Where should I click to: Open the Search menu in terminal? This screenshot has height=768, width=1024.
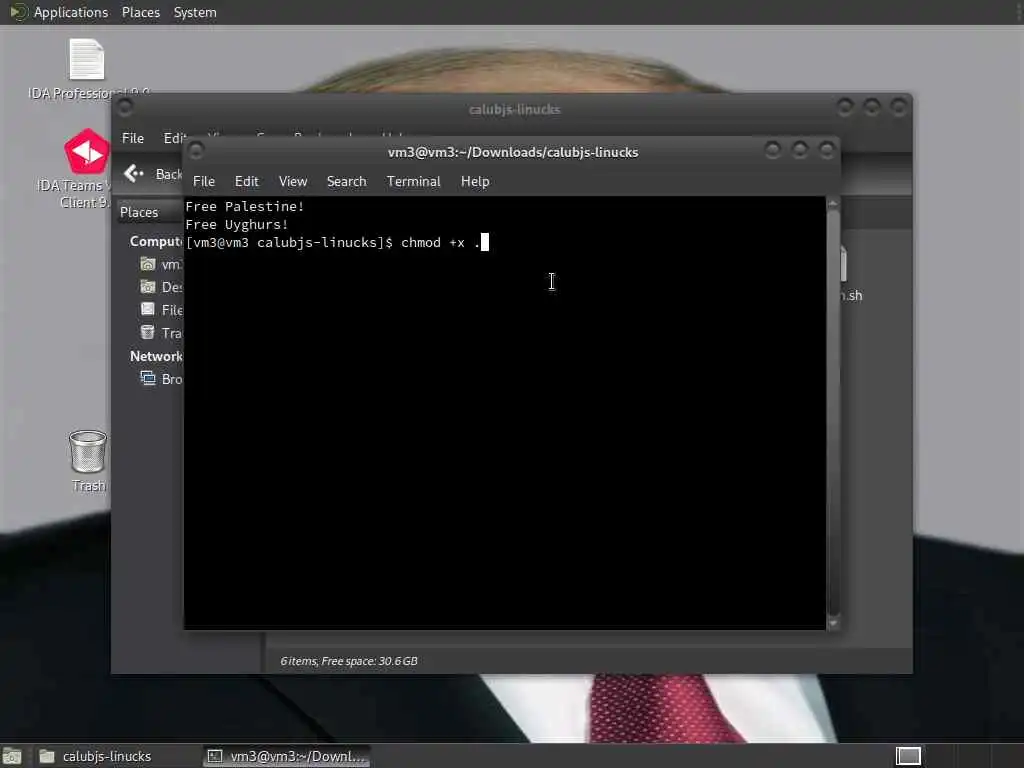[346, 181]
